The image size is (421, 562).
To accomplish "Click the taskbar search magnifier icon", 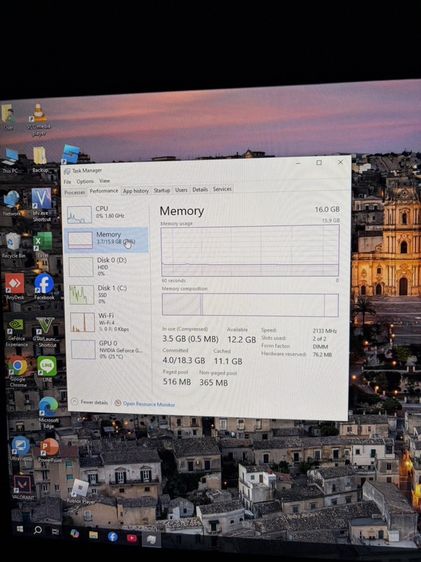I will pyautogui.click(x=38, y=529).
